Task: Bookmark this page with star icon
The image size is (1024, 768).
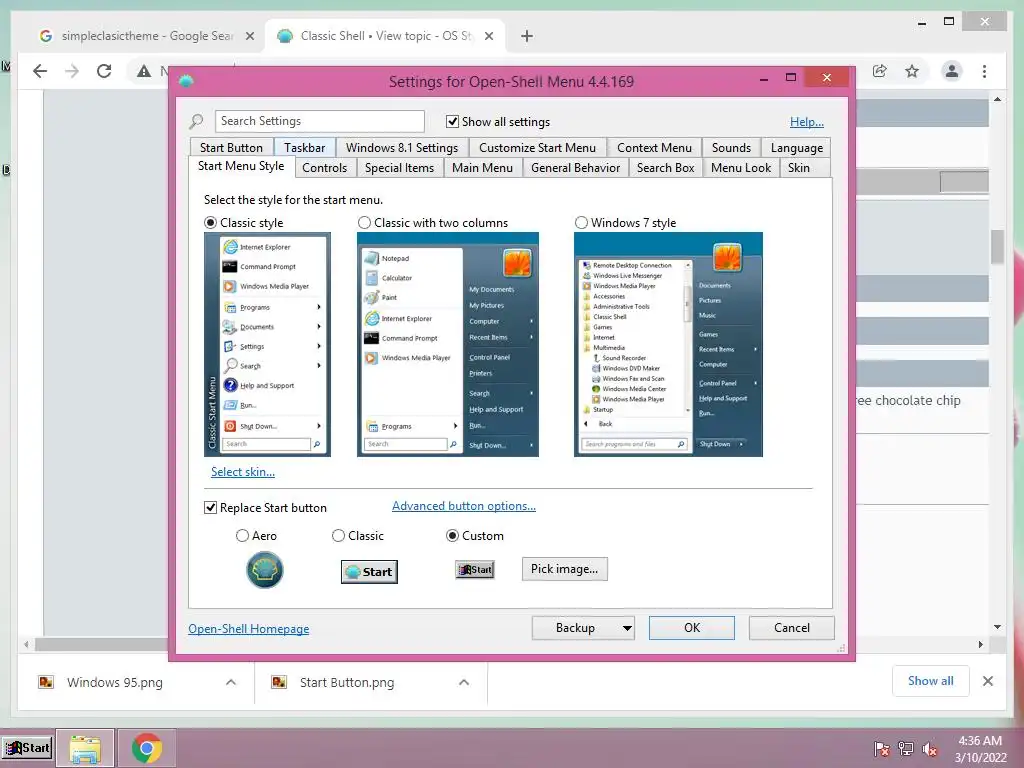Action: [912, 71]
